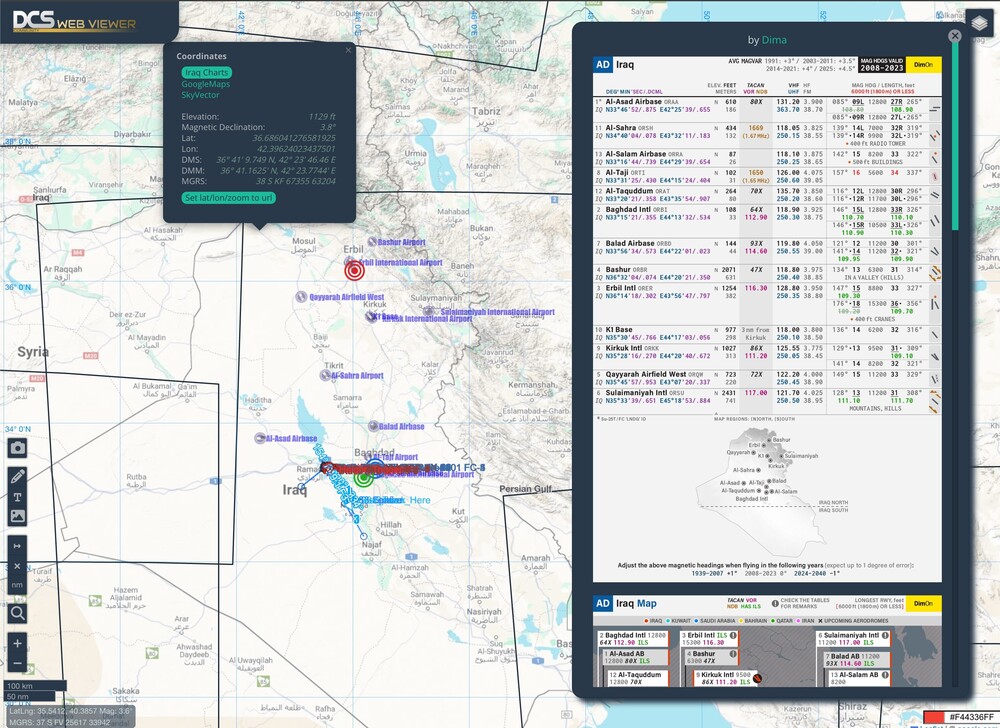Click the Al-Asad Airbase chart row
1000x728 pixels.
coord(767,109)
